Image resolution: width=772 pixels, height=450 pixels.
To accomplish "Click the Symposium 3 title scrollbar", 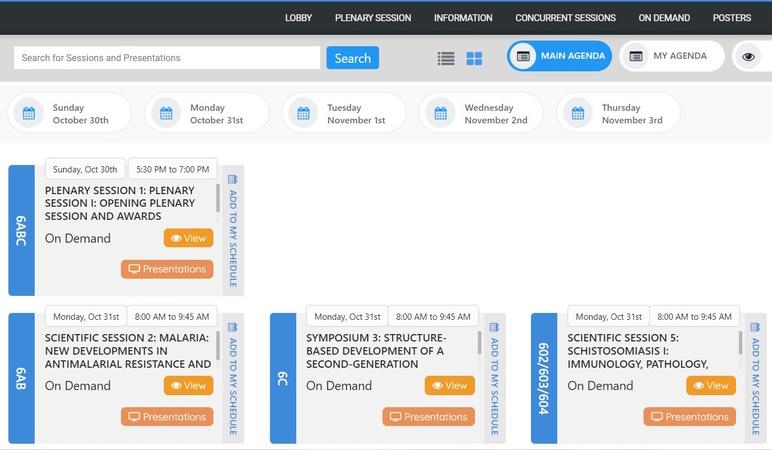I will coord(479,343).
